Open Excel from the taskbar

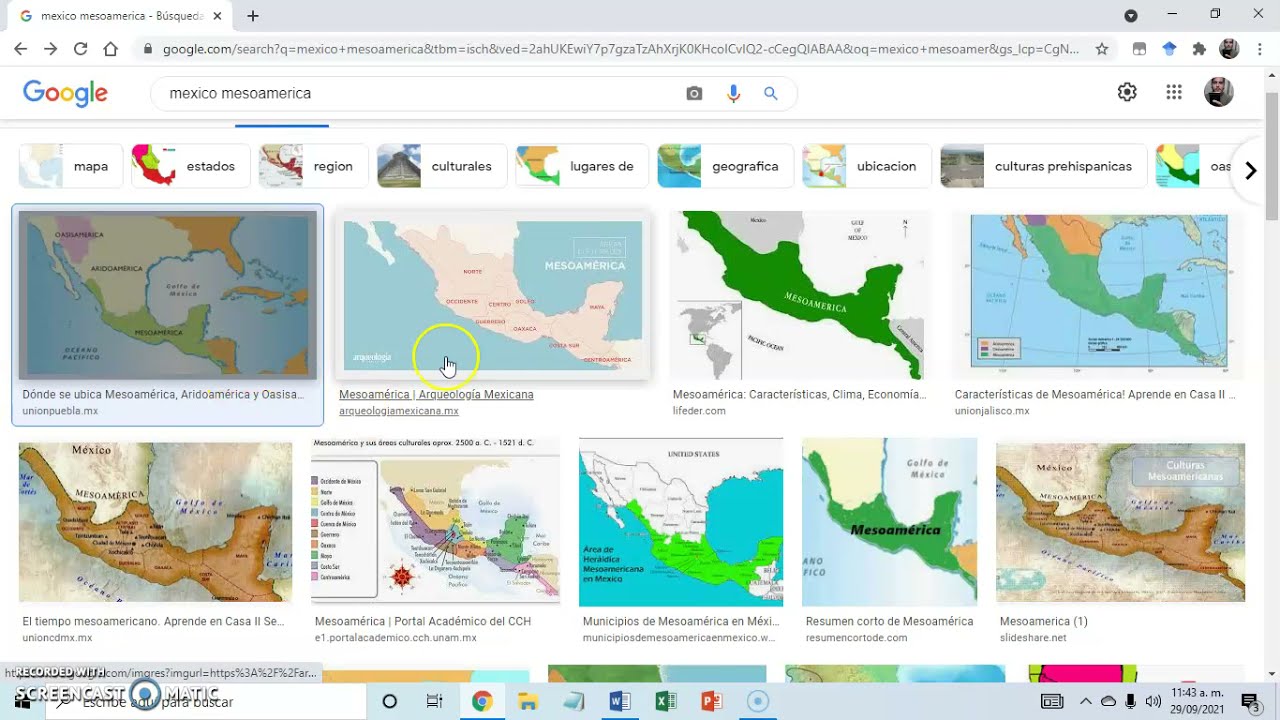[x=666, y=701]
